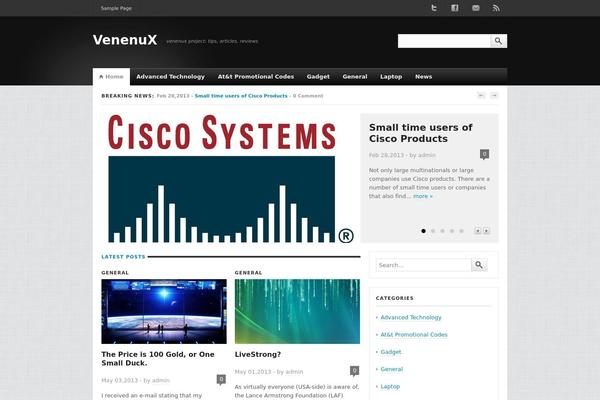
Task: Click General in Categories sidebar
Action: (x=391, y=369)
